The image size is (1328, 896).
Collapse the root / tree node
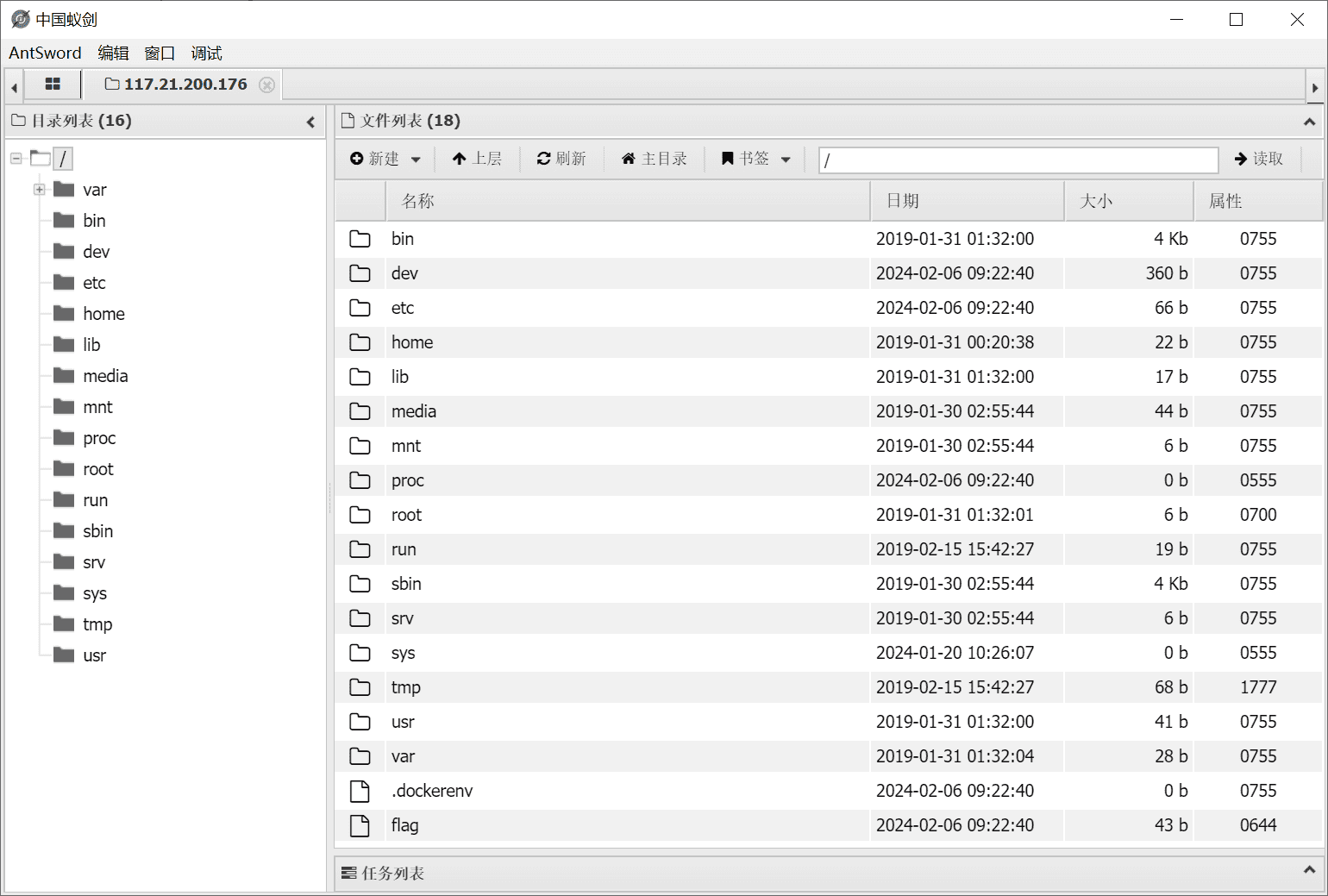[16, 159]
